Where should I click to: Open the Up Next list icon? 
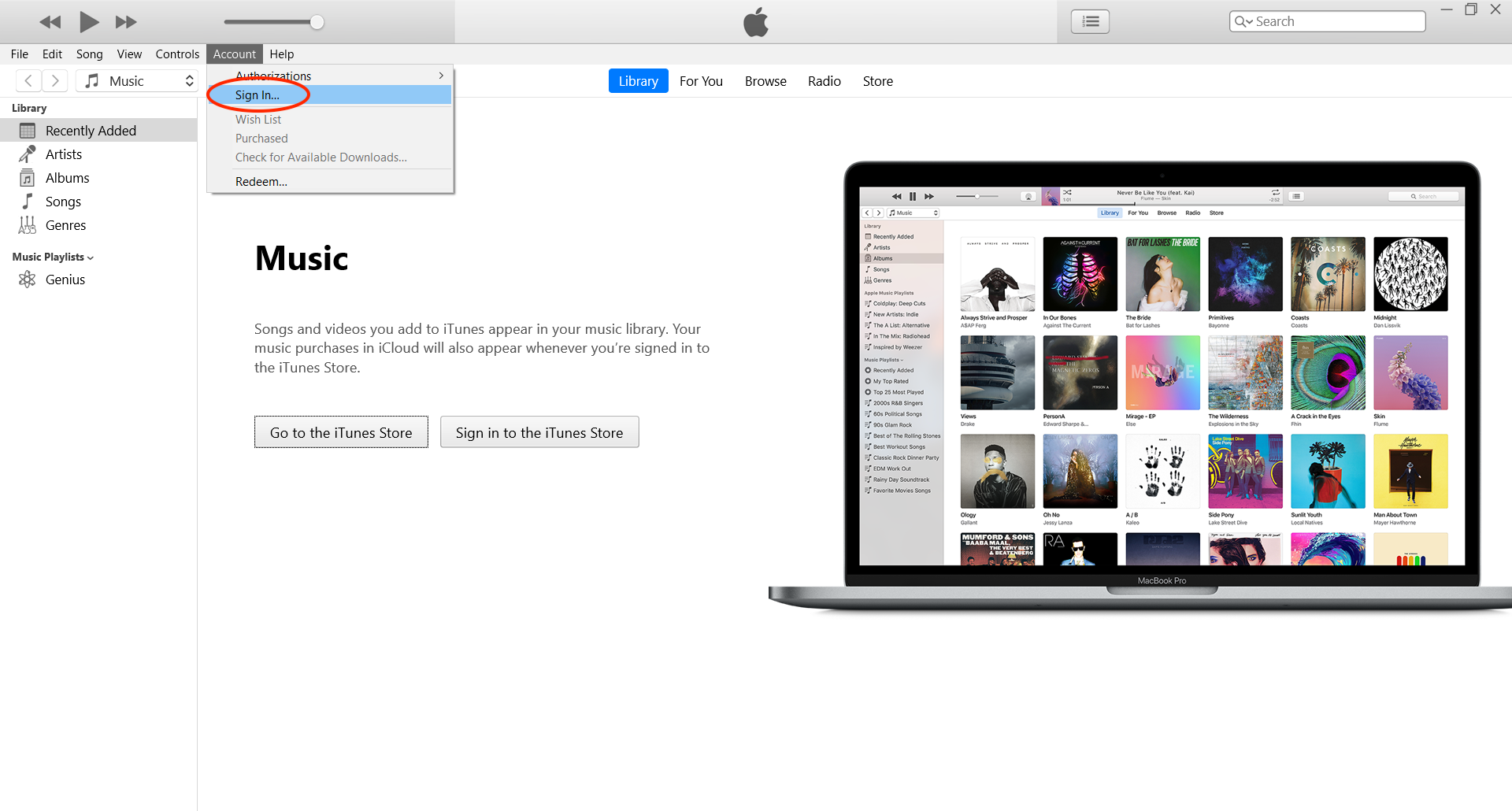point(1090,22)
